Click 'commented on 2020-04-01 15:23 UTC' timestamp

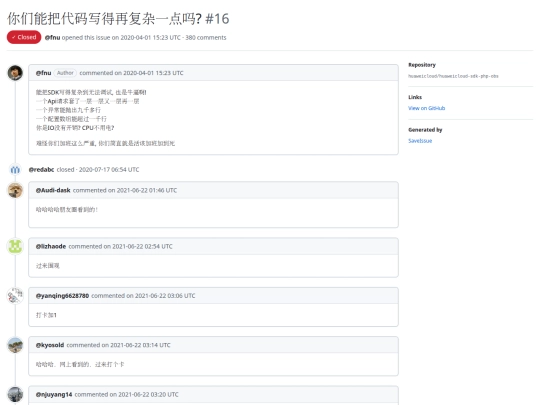pyautogui.click(x=131, y=73)
